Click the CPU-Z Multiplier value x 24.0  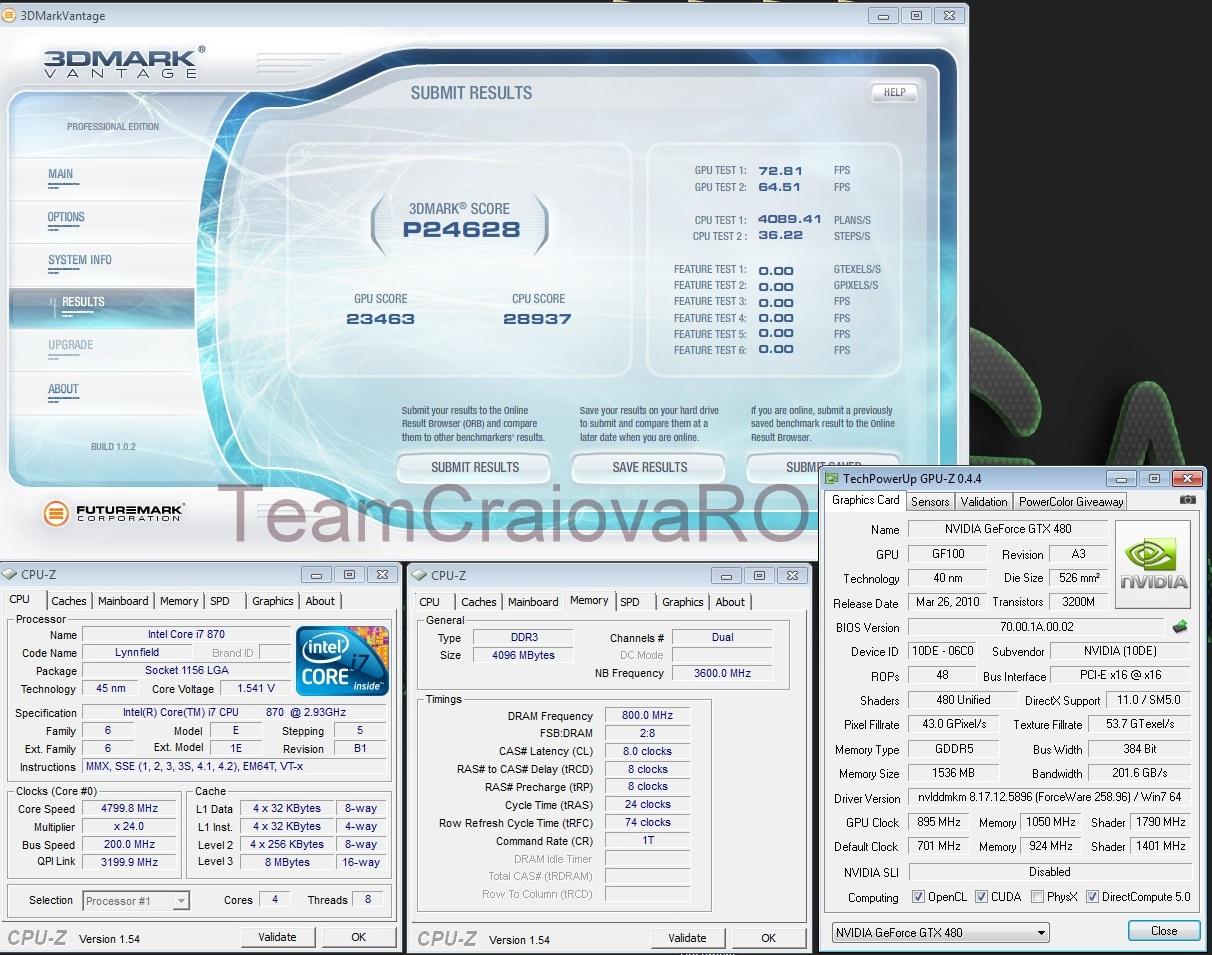tap(130, 827)
